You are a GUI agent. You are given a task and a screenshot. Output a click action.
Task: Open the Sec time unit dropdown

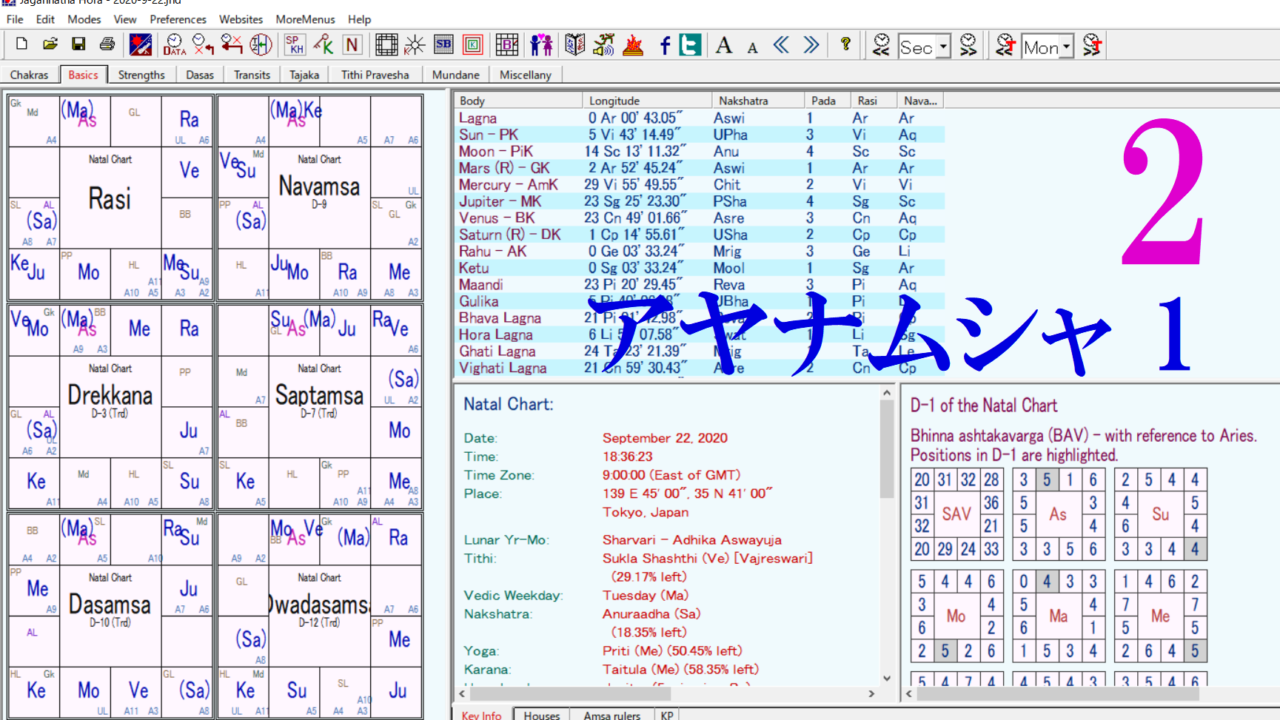pos(943,47)
